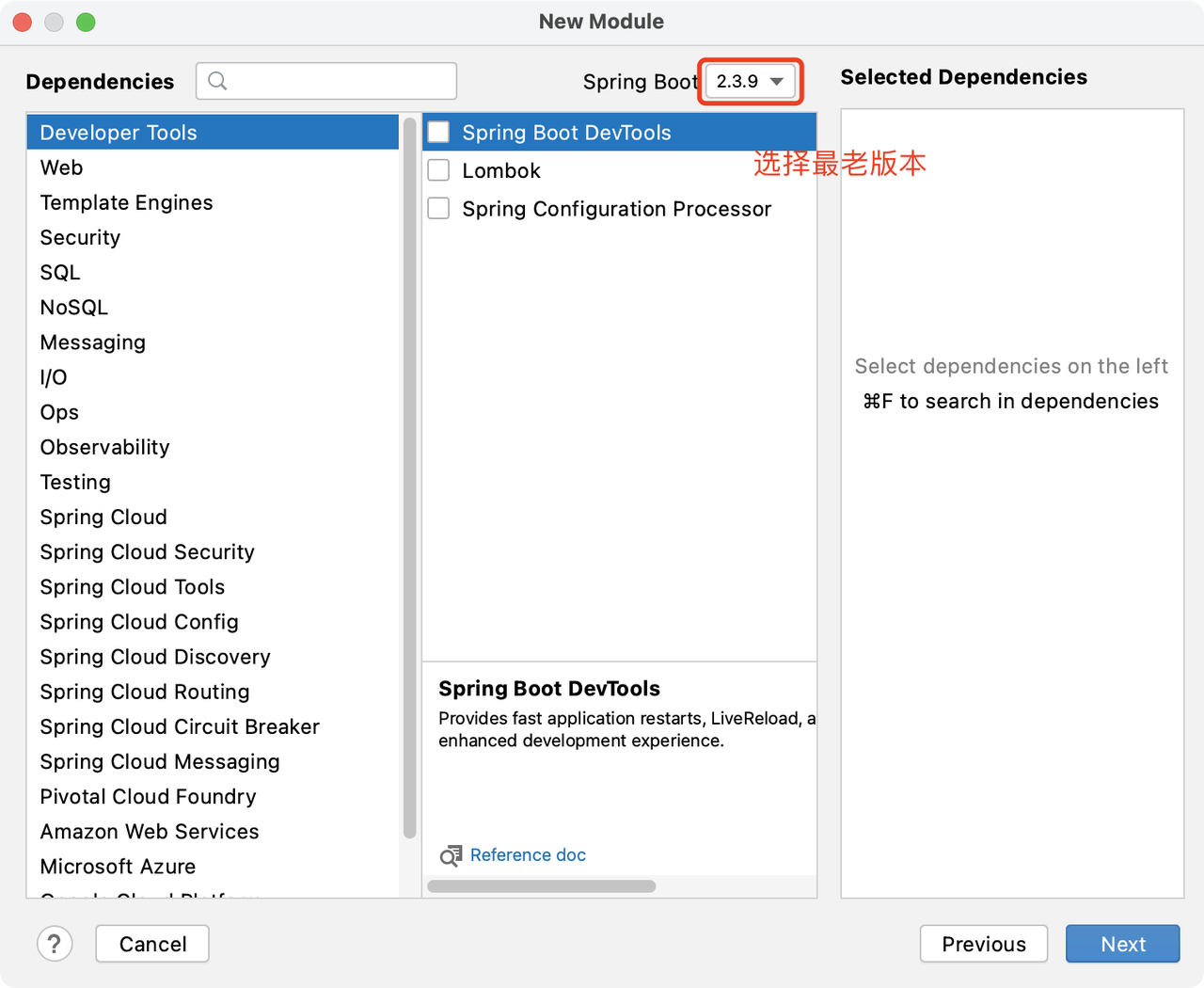Open the Security category

click(x=213, y=237)
